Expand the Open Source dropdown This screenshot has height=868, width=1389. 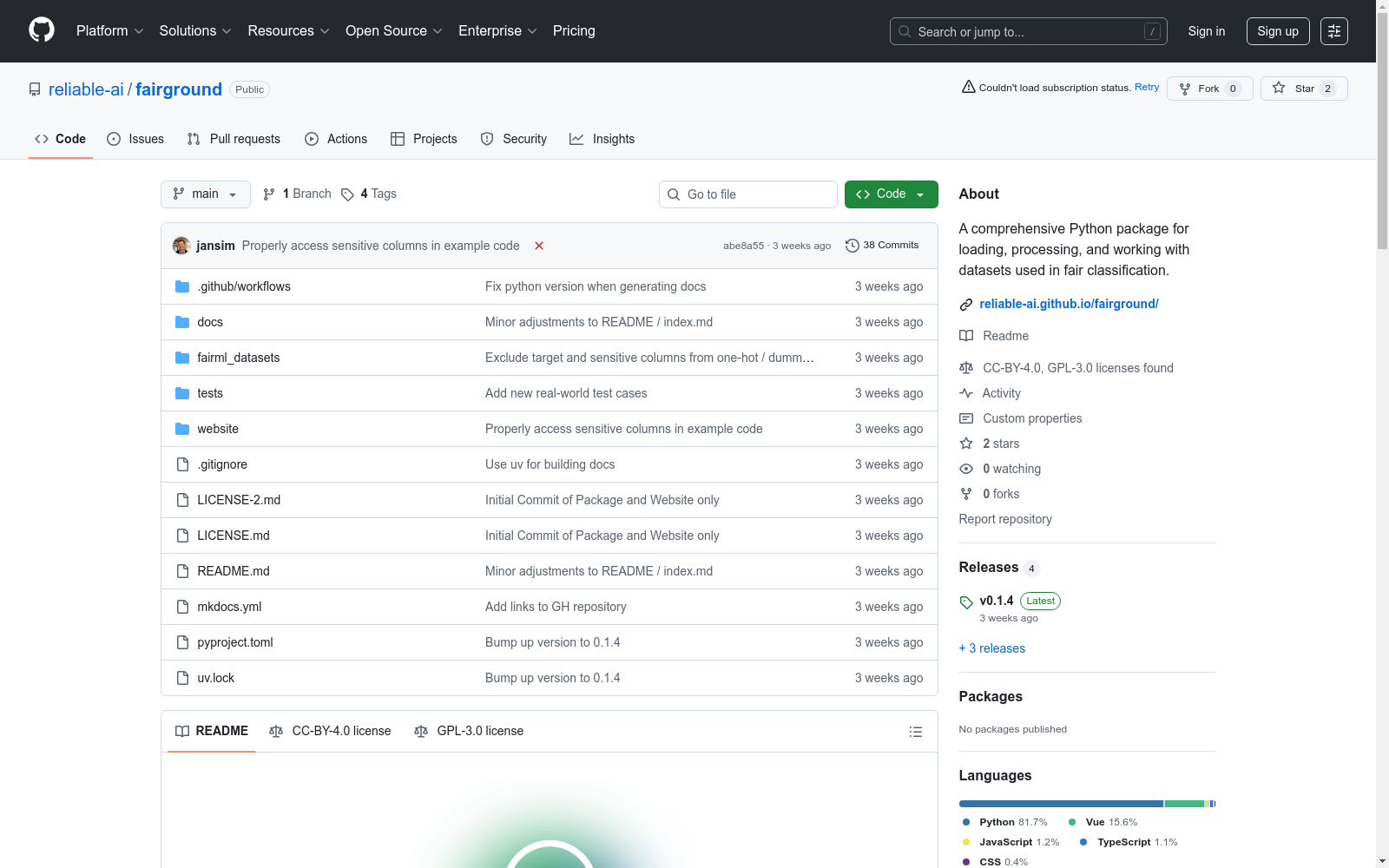394,31
